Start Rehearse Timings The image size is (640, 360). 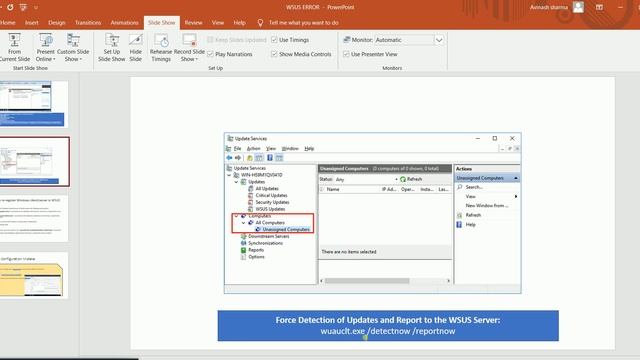(x=161, y=48)
